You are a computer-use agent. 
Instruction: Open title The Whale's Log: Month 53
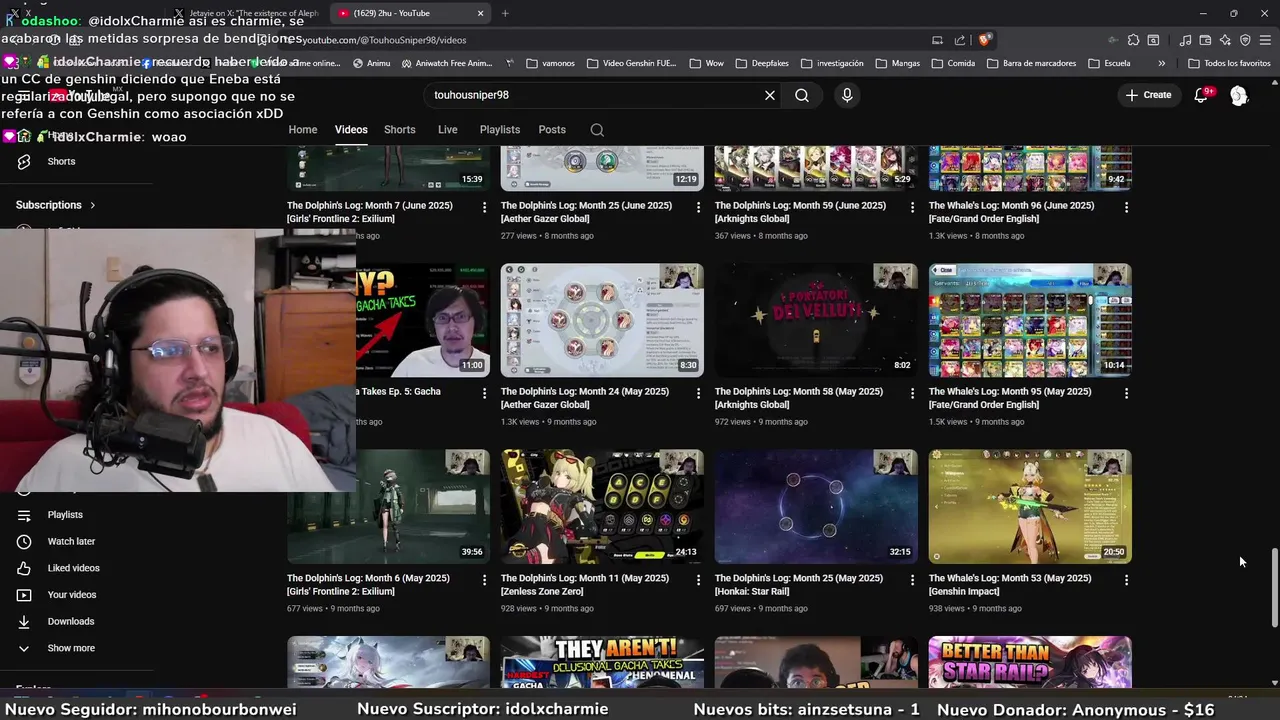[1010, 585]
